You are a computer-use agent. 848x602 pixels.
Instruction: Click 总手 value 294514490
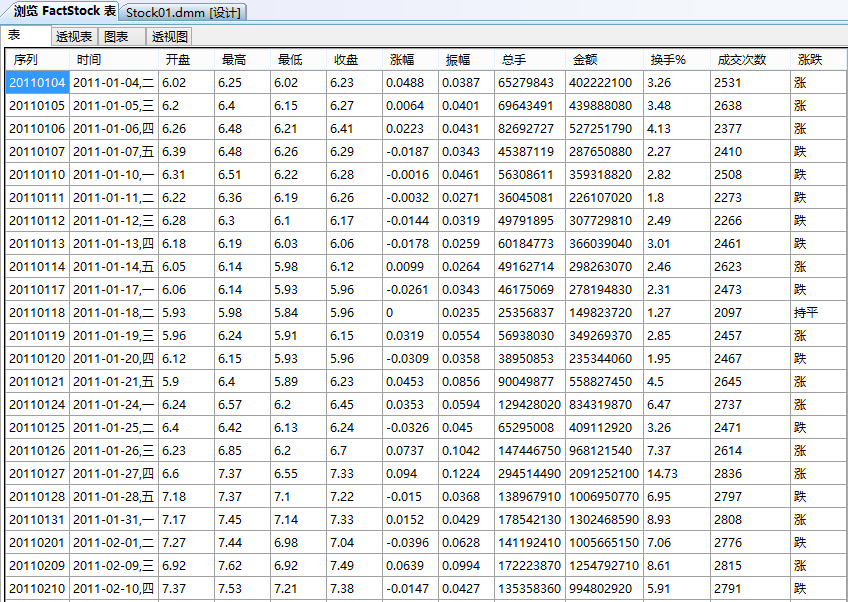(530, 474)
